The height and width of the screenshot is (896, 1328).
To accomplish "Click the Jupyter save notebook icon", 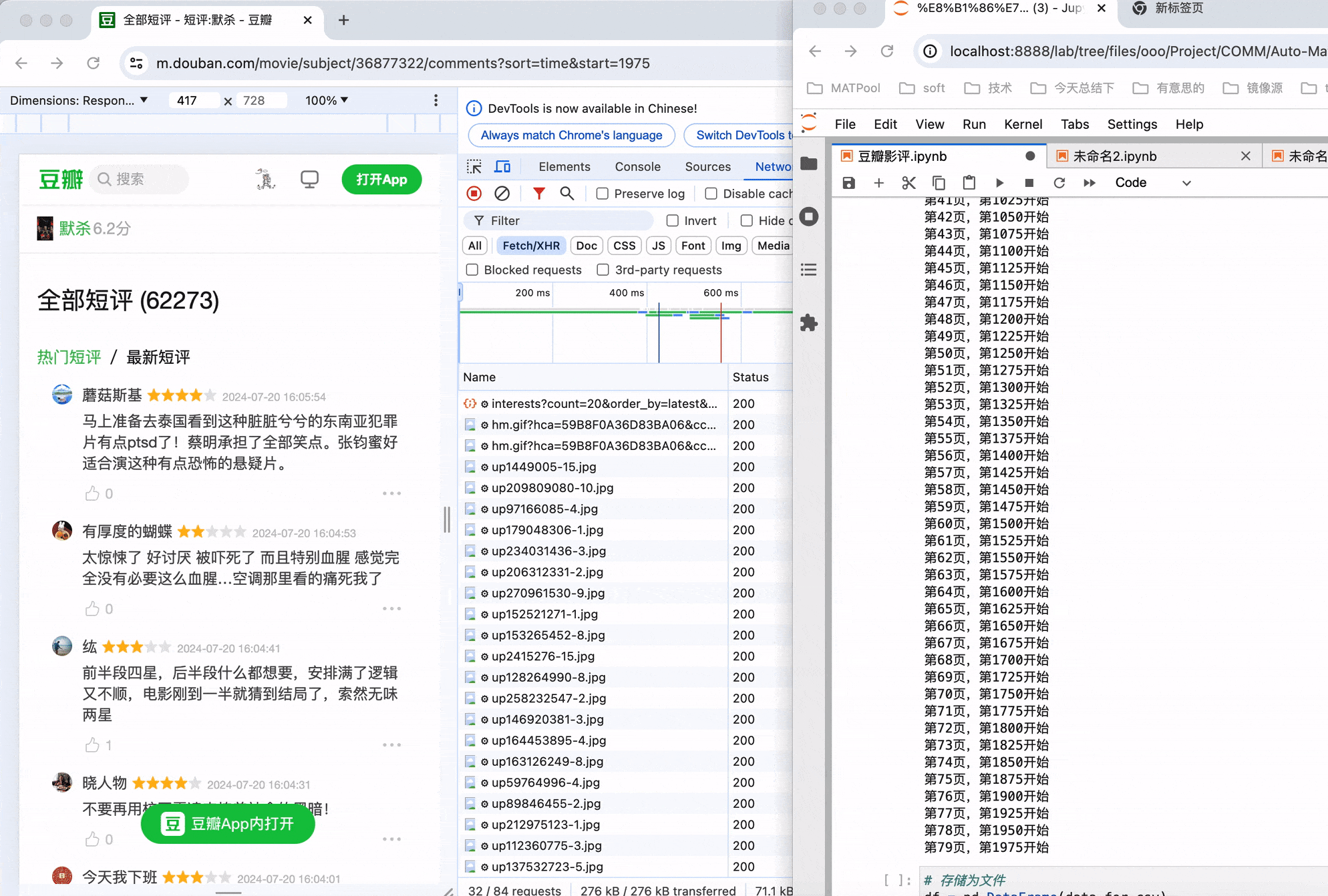I will click(848, 183).
